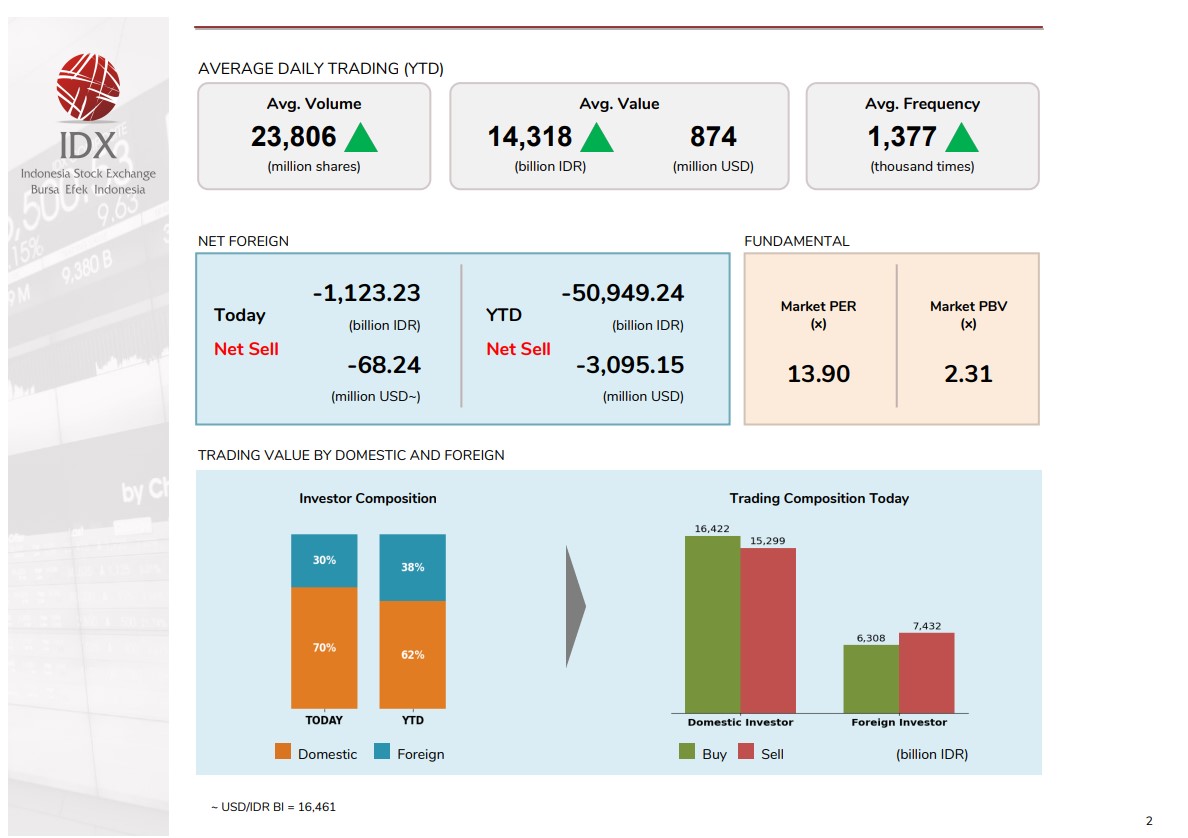Image resolution: width=1188 pixels, height=838 pixels.
Task: Click the AVERAGE DAILY TRADING (YTD) title
Action: pyautogui.click(x=320, y=69)
